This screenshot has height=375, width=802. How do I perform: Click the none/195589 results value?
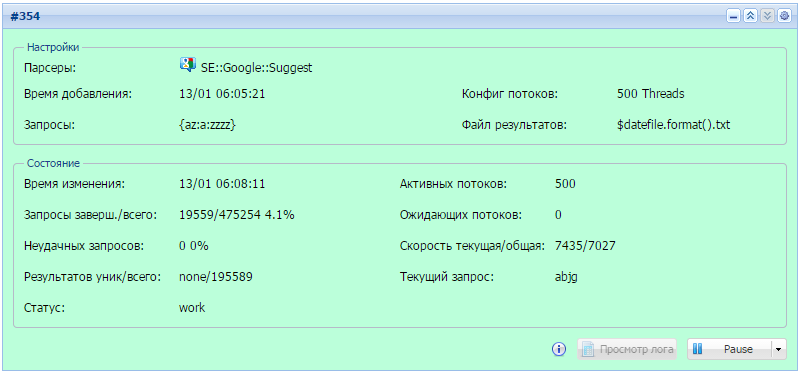point(216,277)
